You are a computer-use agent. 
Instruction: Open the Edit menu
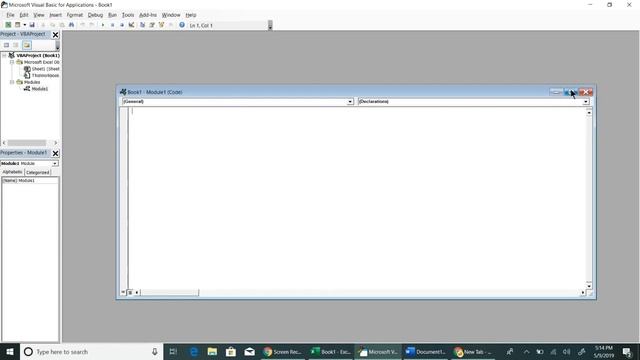(24, 15)
